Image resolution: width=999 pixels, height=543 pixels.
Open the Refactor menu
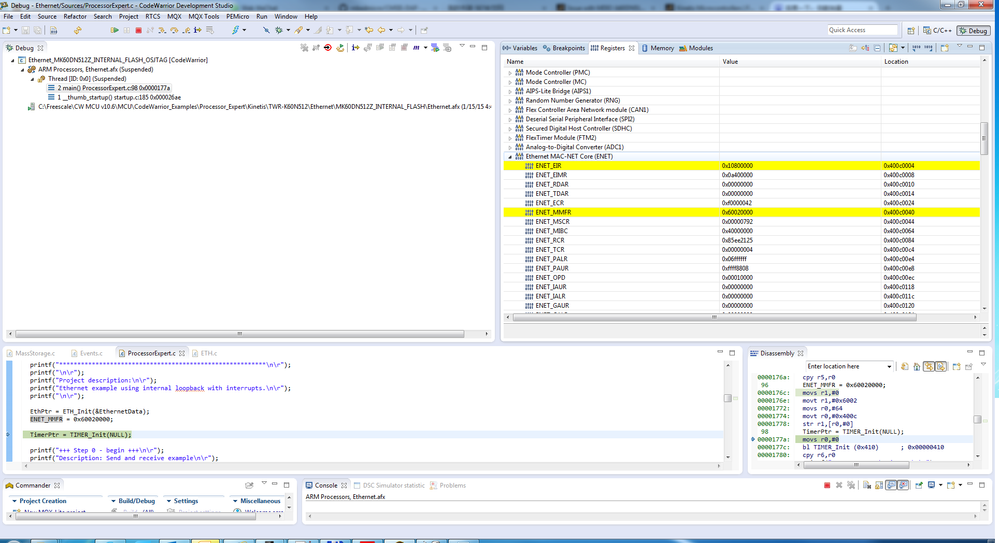click(x=75, y=17)
